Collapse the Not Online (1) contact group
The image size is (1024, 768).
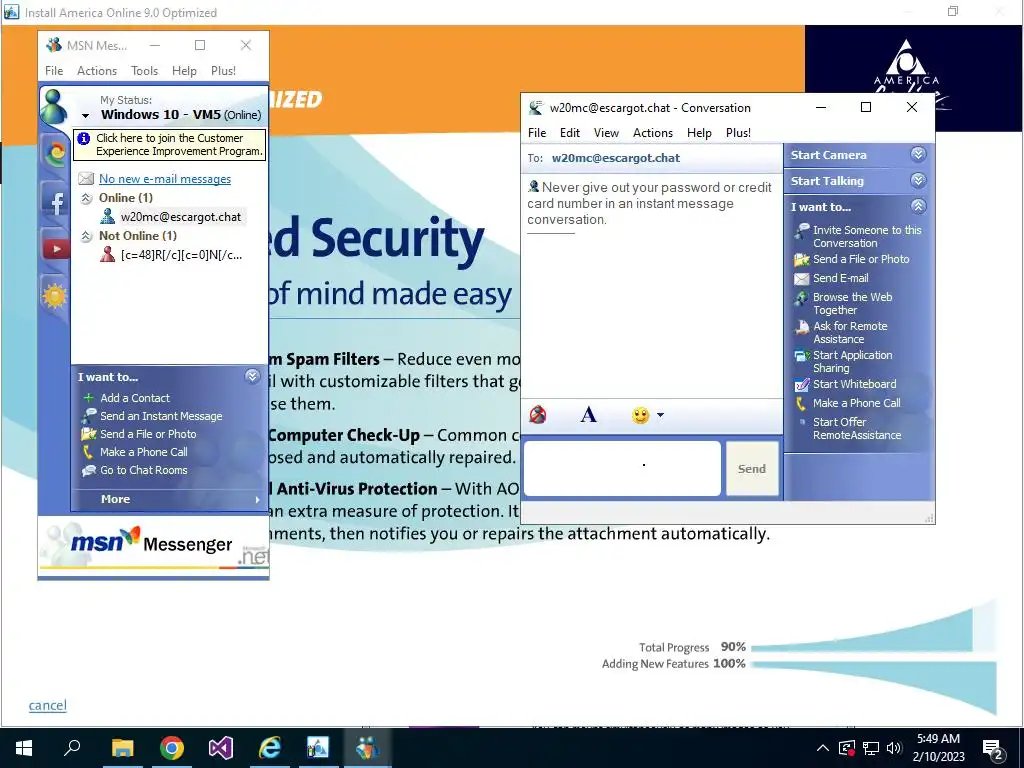(x=86, y=236)
